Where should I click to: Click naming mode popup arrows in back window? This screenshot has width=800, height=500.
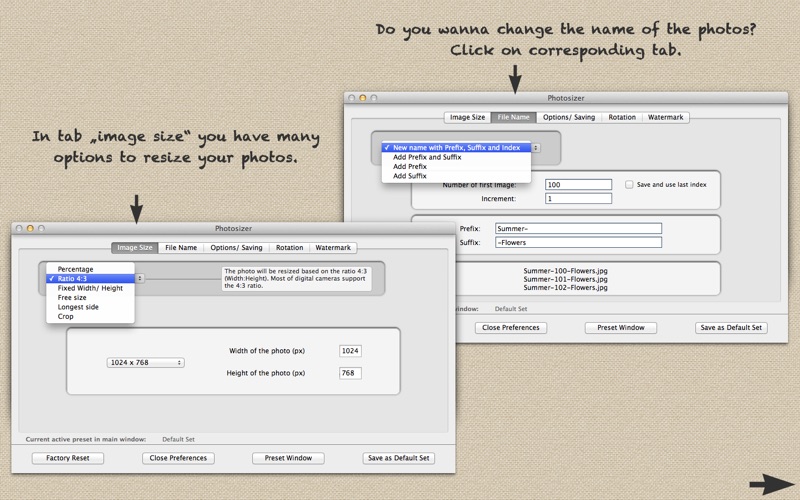[536, 147]
